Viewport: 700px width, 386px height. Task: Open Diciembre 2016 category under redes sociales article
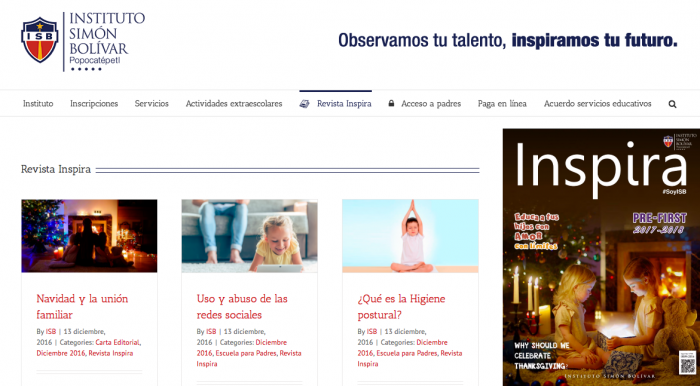[242, 348]
